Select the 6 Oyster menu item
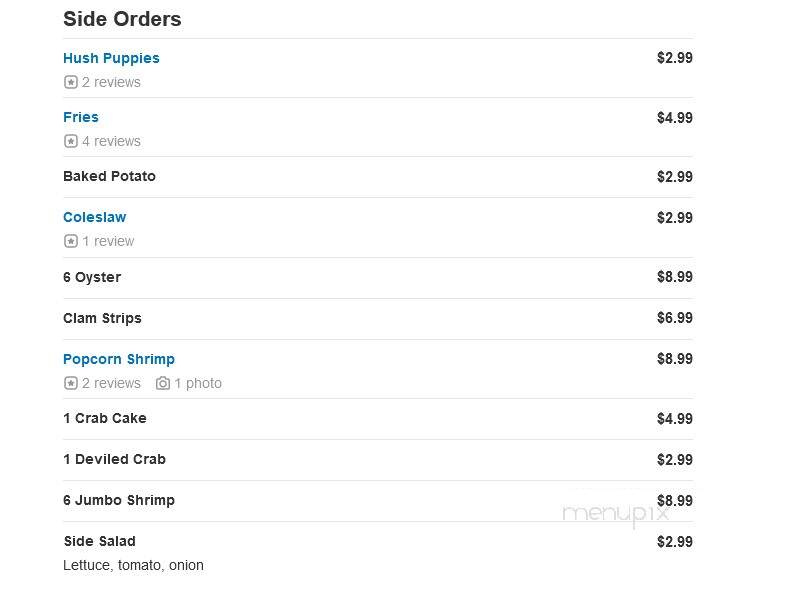 pos(92,277)
